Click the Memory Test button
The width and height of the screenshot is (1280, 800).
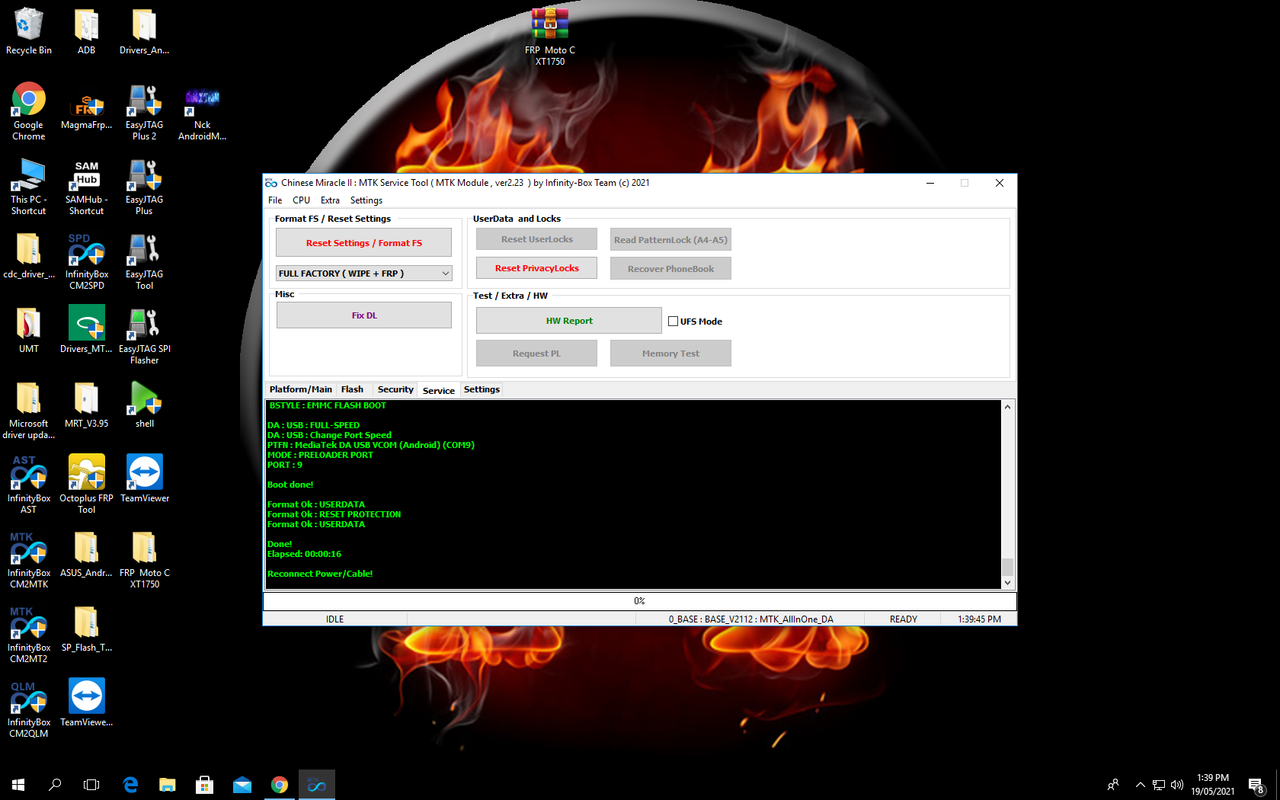[671, 353]
